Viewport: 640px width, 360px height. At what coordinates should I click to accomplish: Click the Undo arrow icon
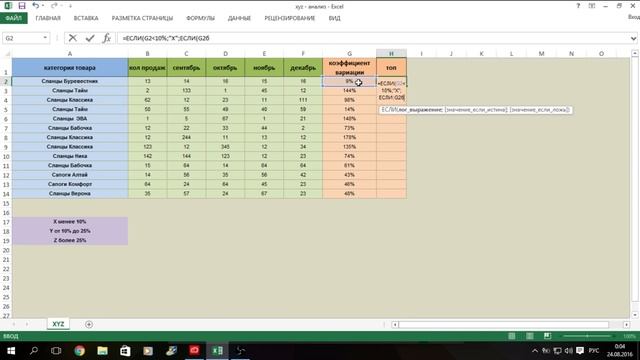pyautogui.click(x=36, y=6)
